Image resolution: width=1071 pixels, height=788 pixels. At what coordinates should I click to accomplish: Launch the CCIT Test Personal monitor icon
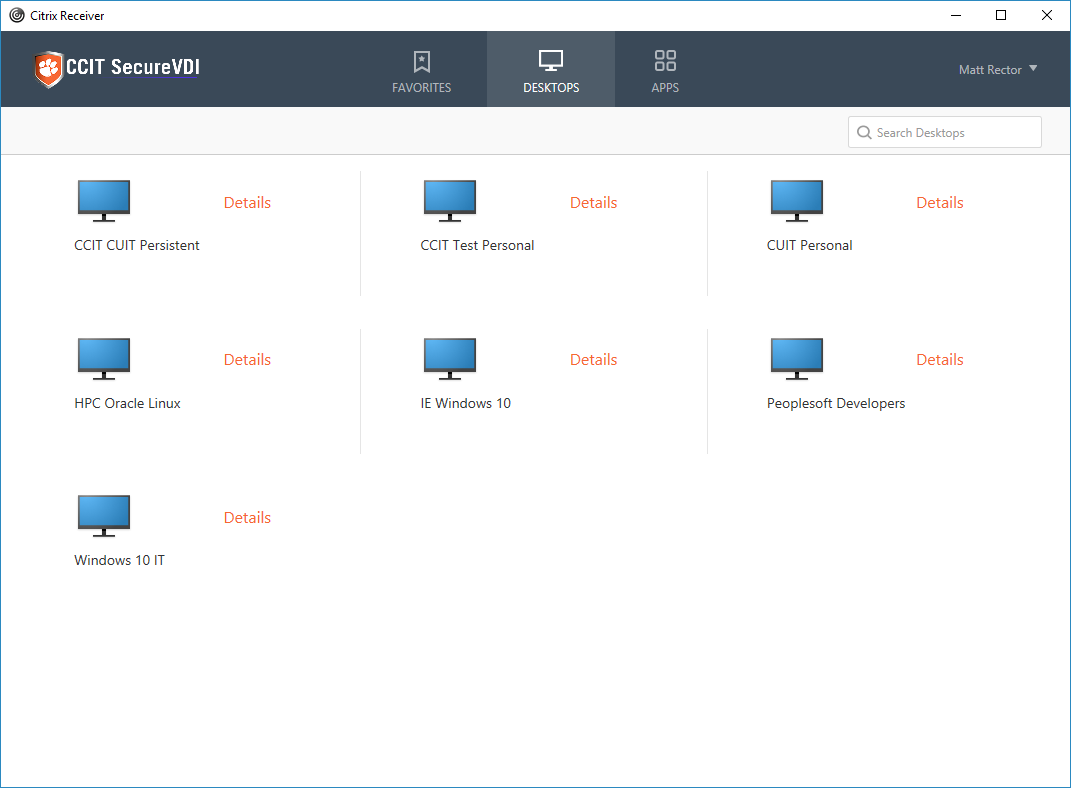(x=449, y=201)
